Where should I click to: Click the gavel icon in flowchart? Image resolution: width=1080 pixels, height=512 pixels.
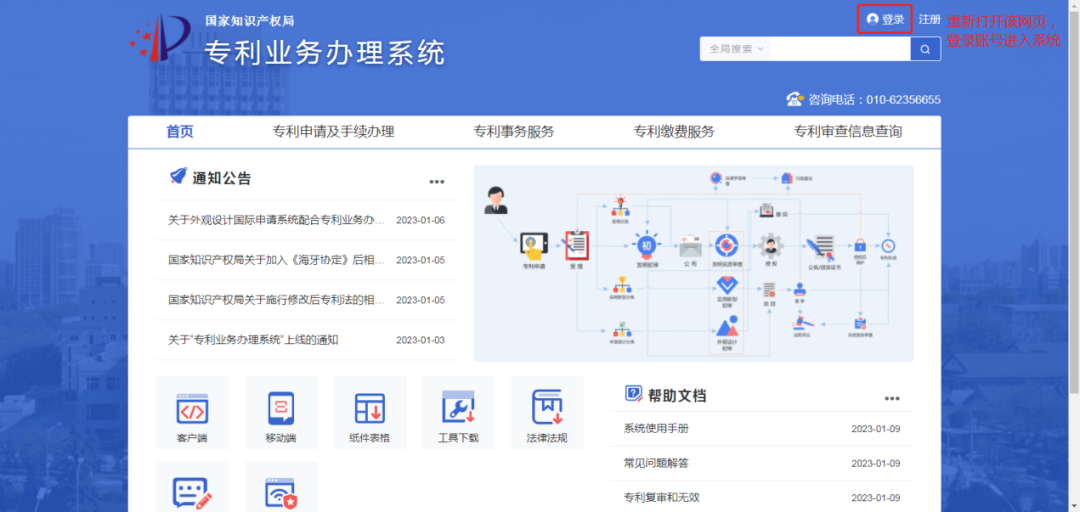coord(800,321)
